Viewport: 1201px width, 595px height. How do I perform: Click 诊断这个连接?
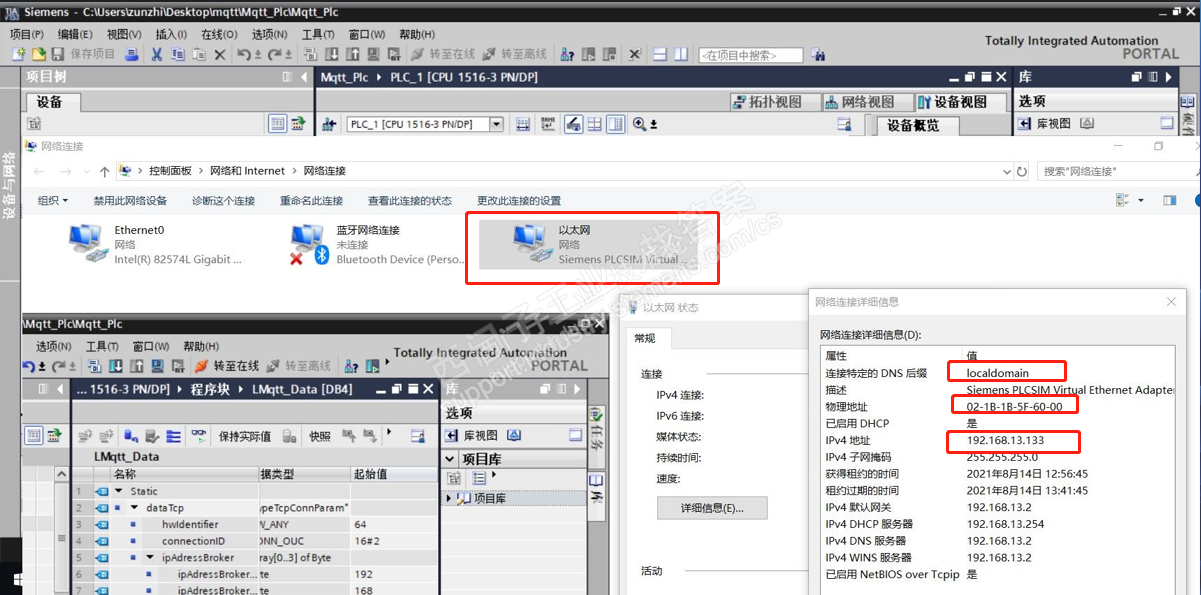223,200
